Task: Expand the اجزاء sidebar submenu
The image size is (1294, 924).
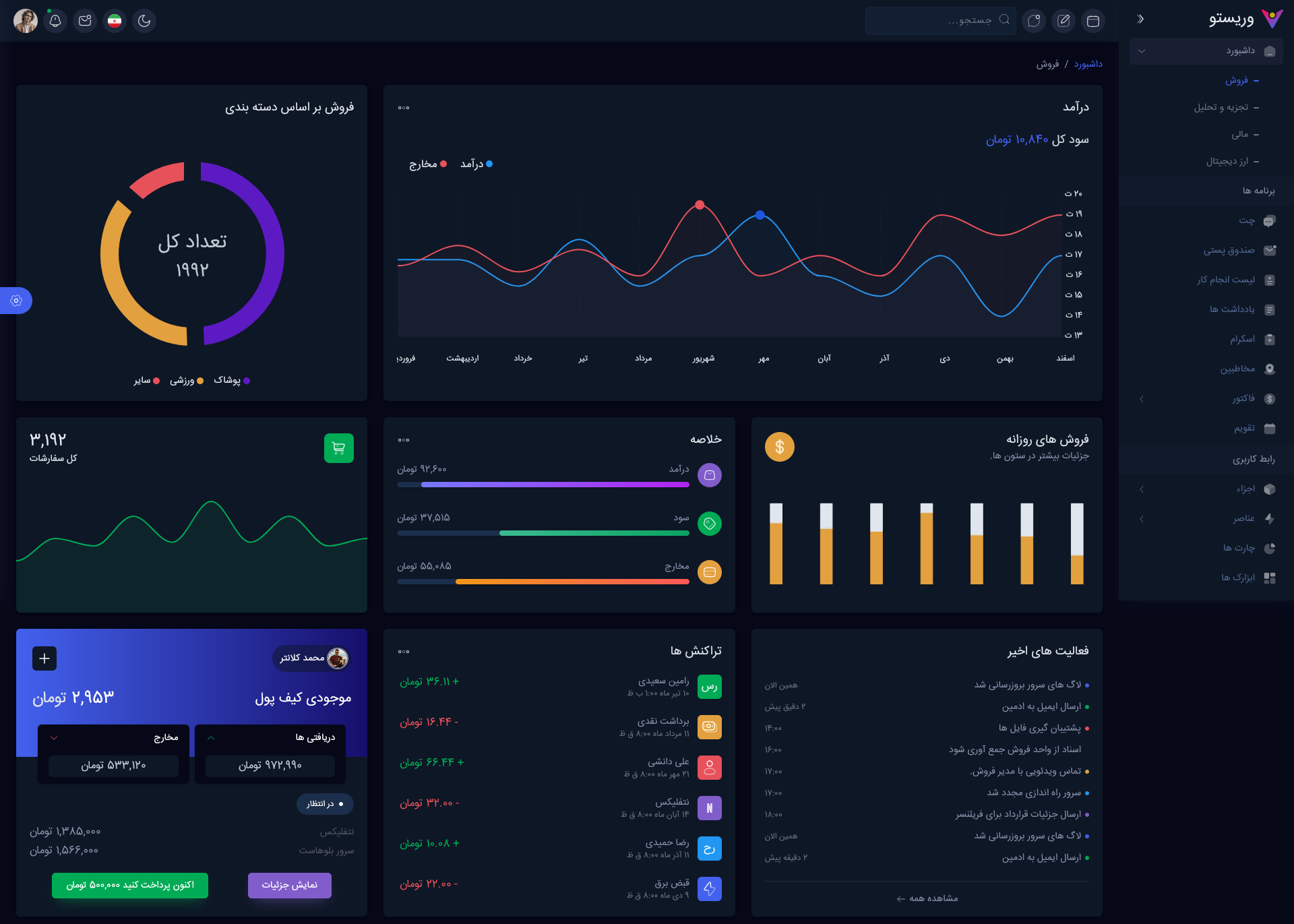Action: (x=1206, y=489)
